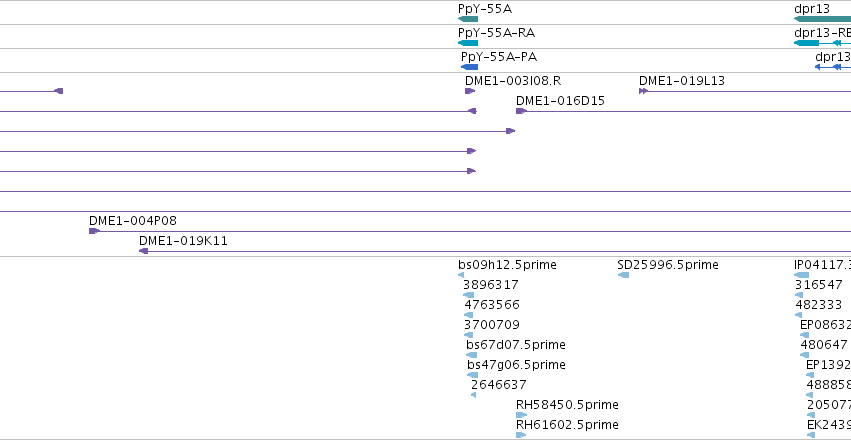This screenshot has width=851, height=440.
Task: Select the light blue RH61602.5prime glyph
Action: [x=522, y=435]
